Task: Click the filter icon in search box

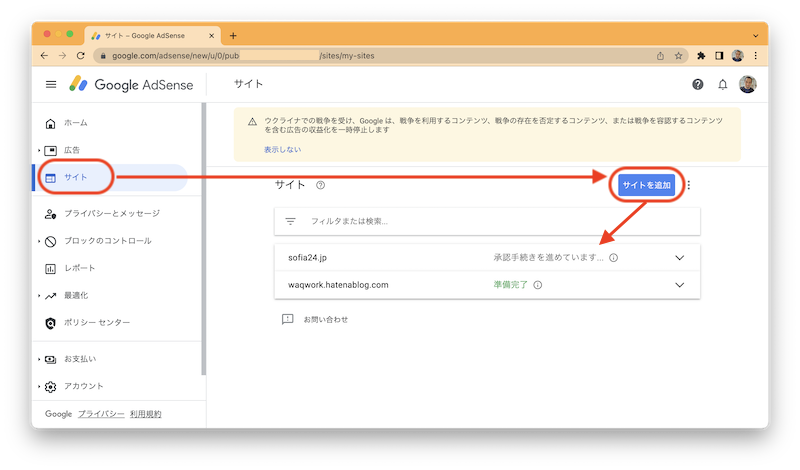Action: coord(290,221)
